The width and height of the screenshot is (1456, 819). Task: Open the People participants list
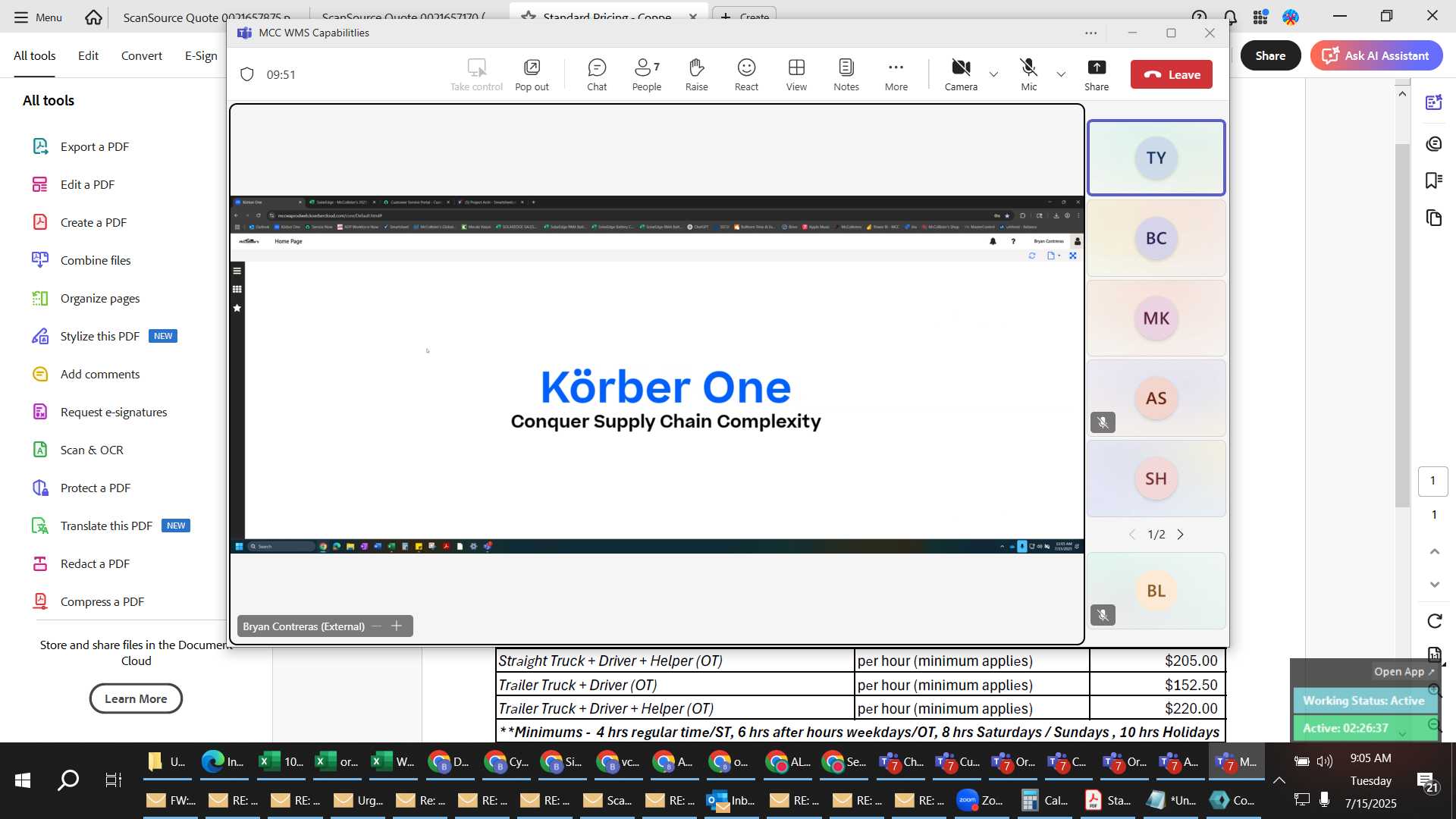pyautogui.click(x=647, y=74)
